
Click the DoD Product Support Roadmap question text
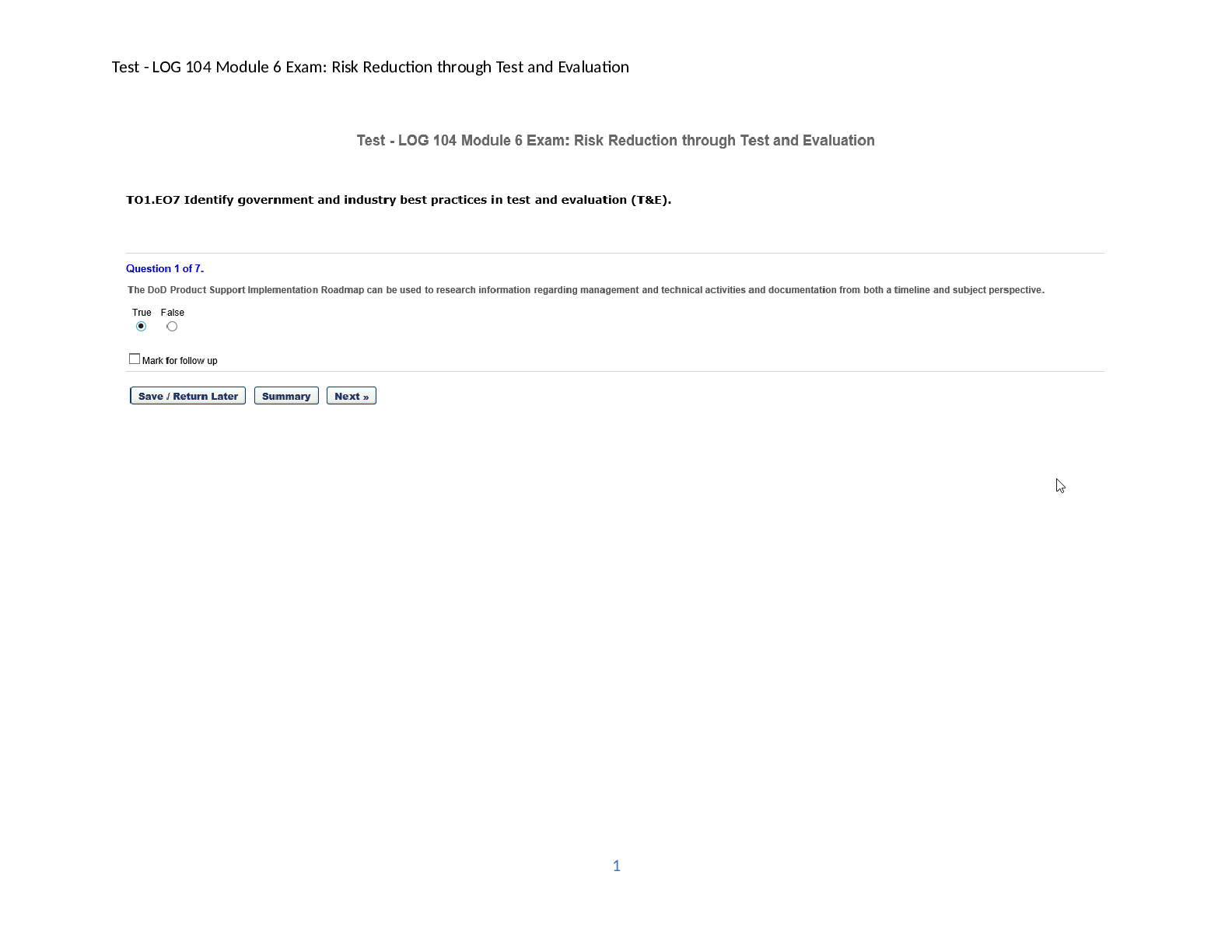(586, 290)
